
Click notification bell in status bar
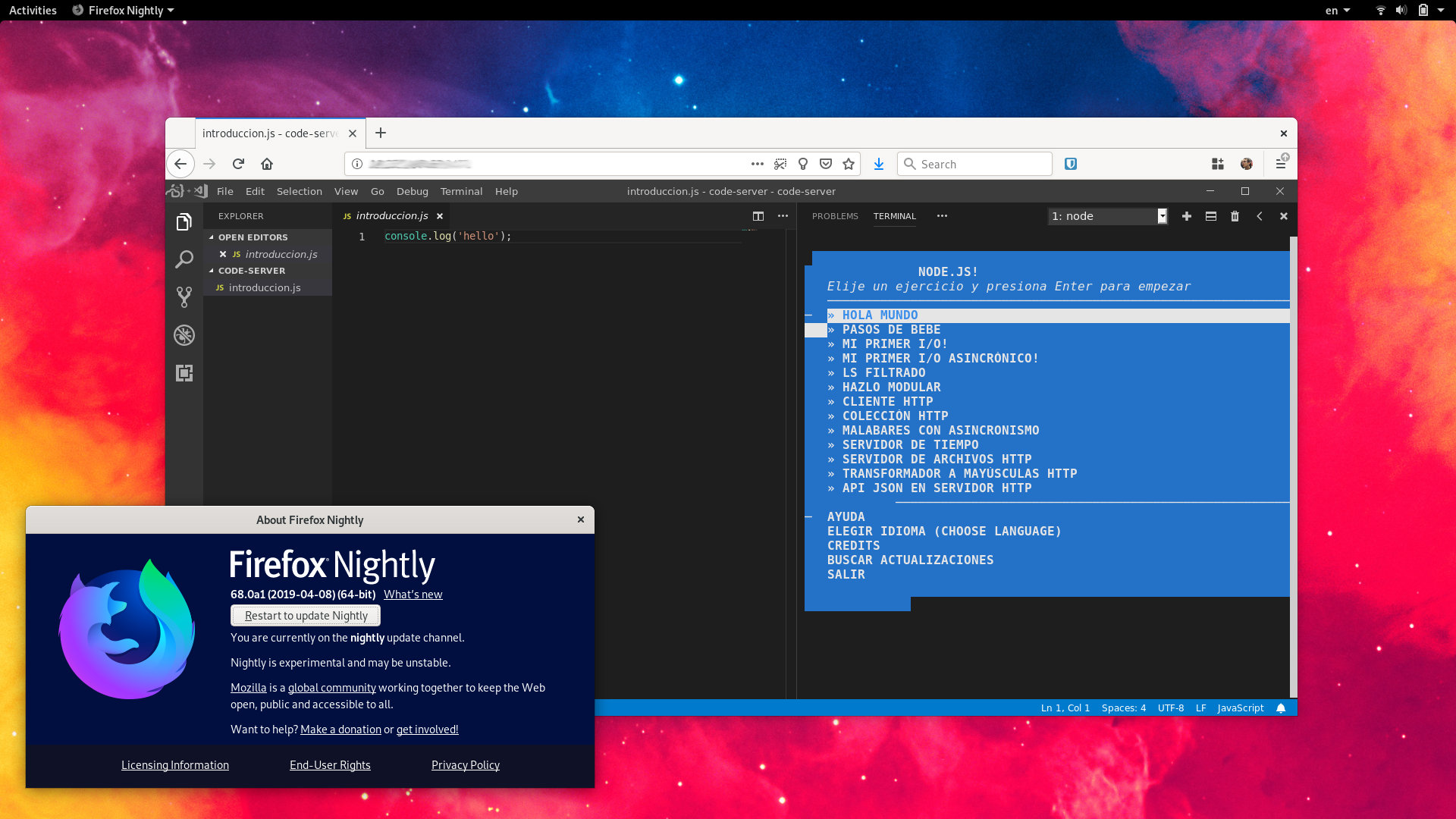coord(1281,708)
